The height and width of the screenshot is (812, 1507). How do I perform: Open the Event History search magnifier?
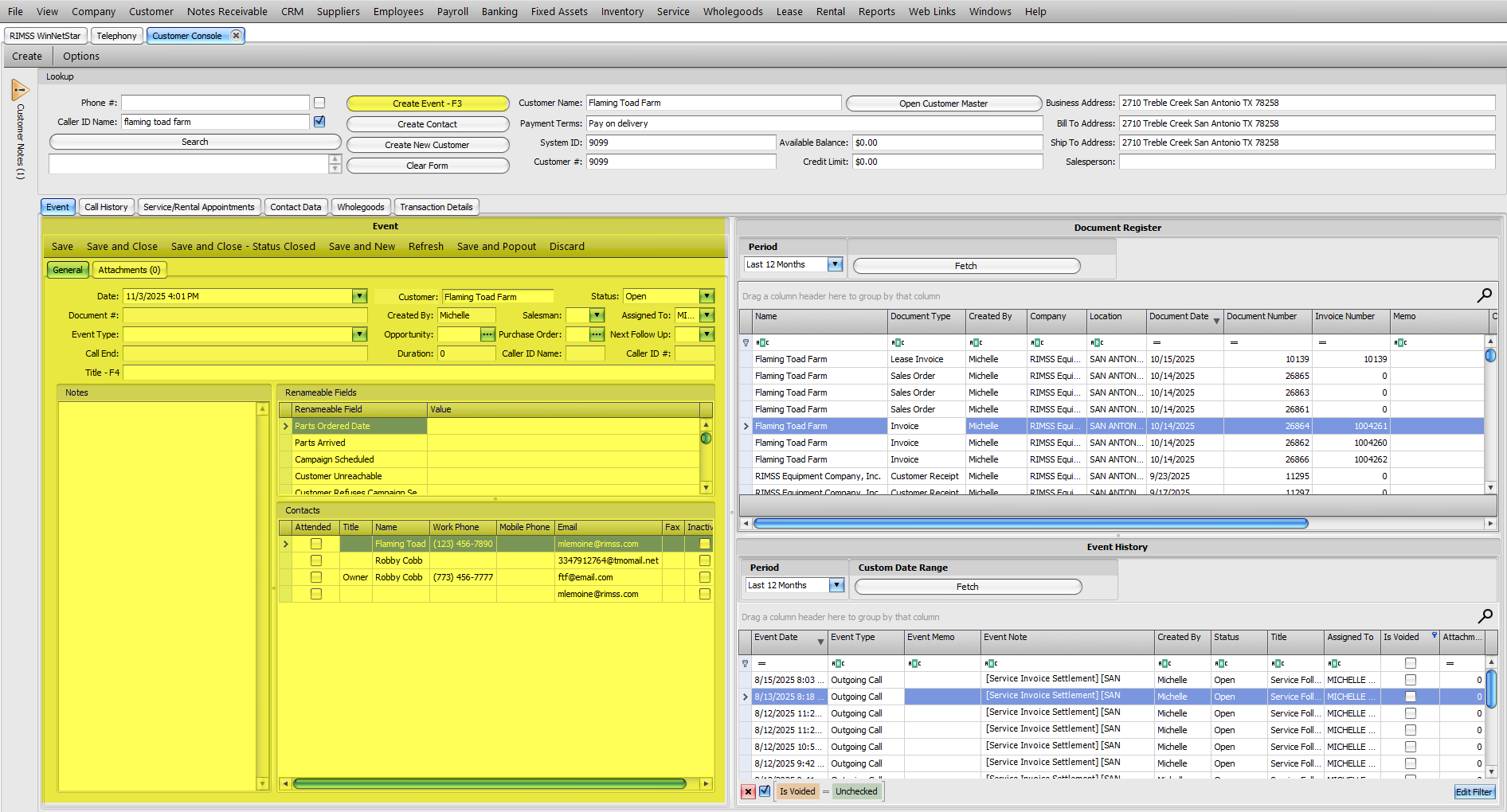pos(1485,616)
